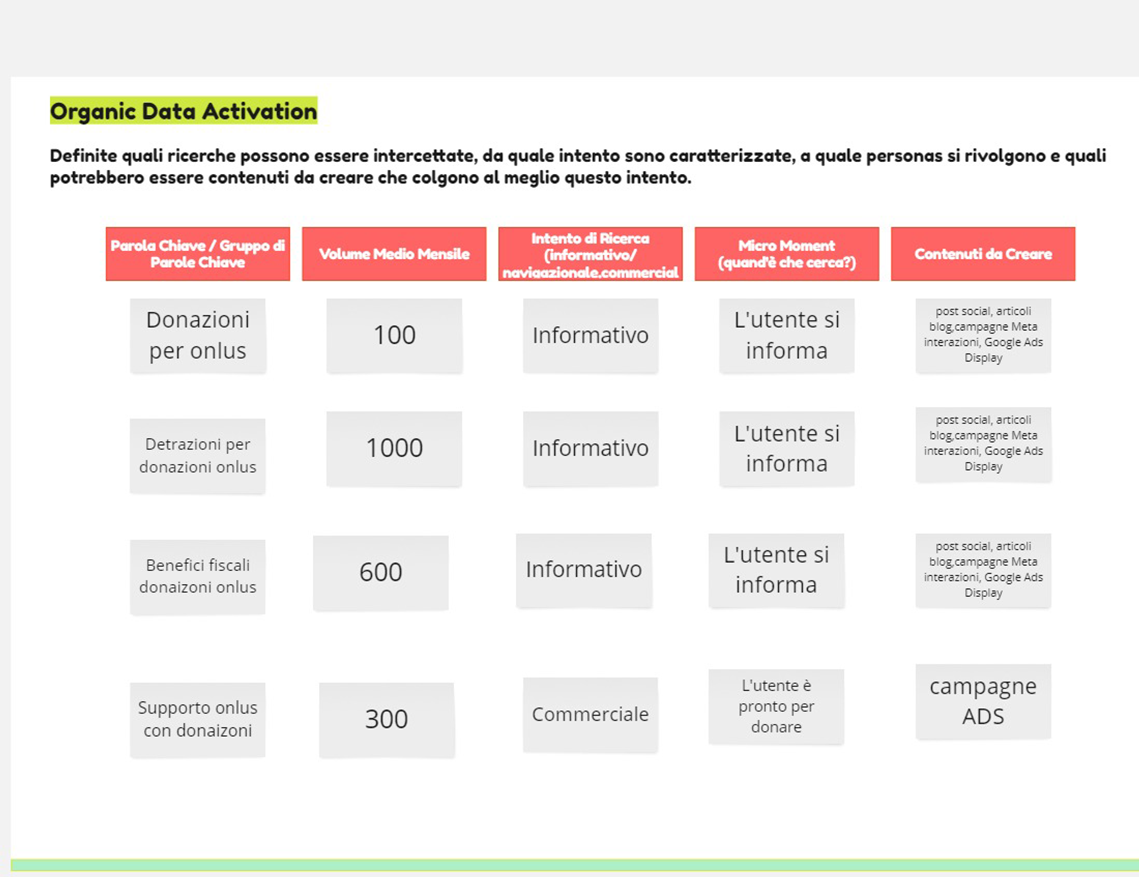Select the campagne ADS sticky note

click(x=984, y=701)
